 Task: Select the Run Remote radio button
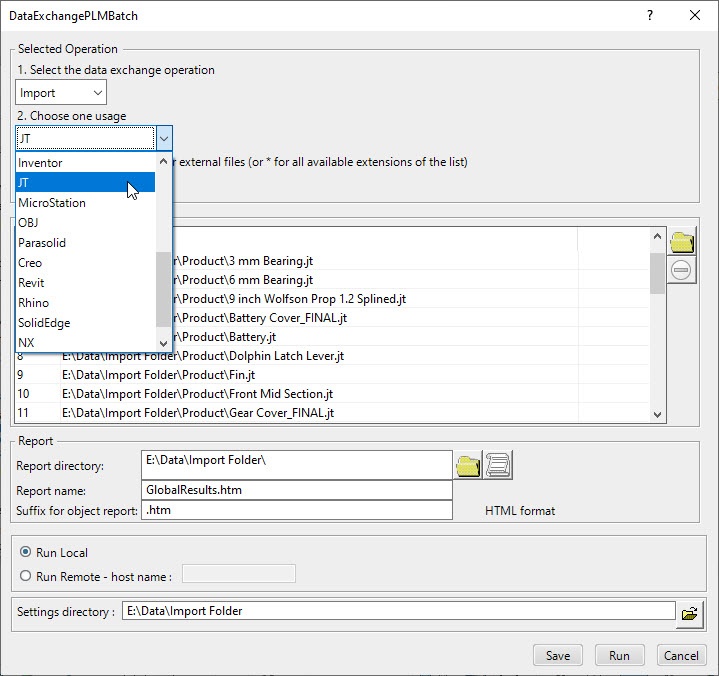25,576
